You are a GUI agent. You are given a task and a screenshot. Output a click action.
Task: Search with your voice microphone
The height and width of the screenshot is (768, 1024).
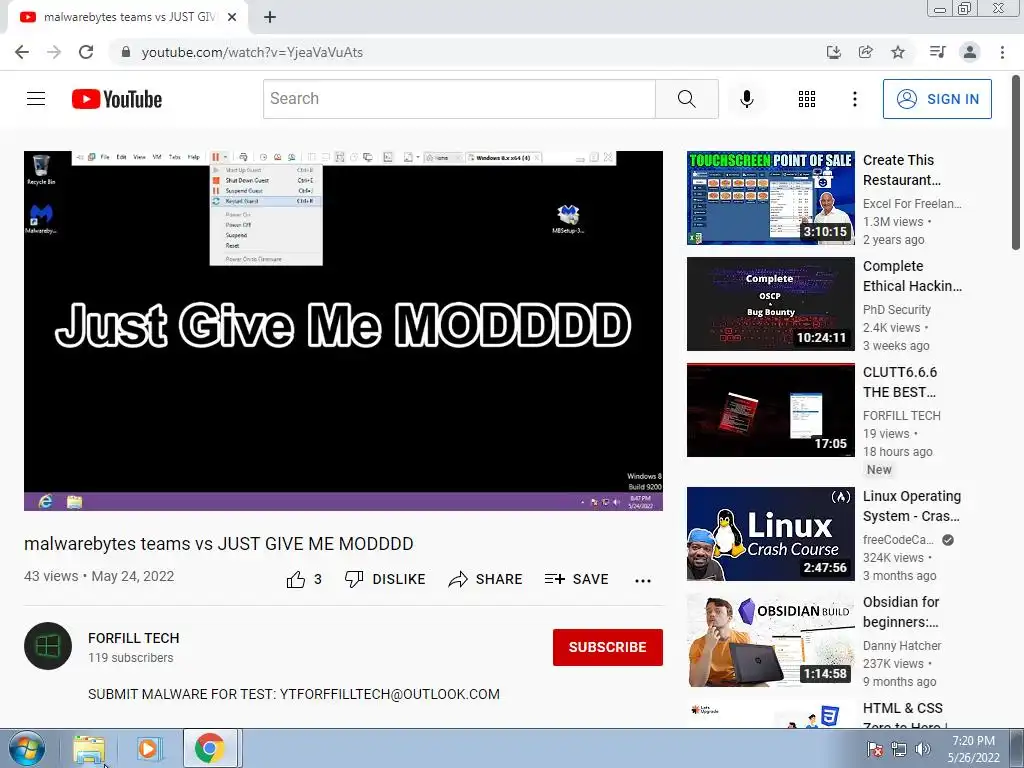[x=746, y=99]
